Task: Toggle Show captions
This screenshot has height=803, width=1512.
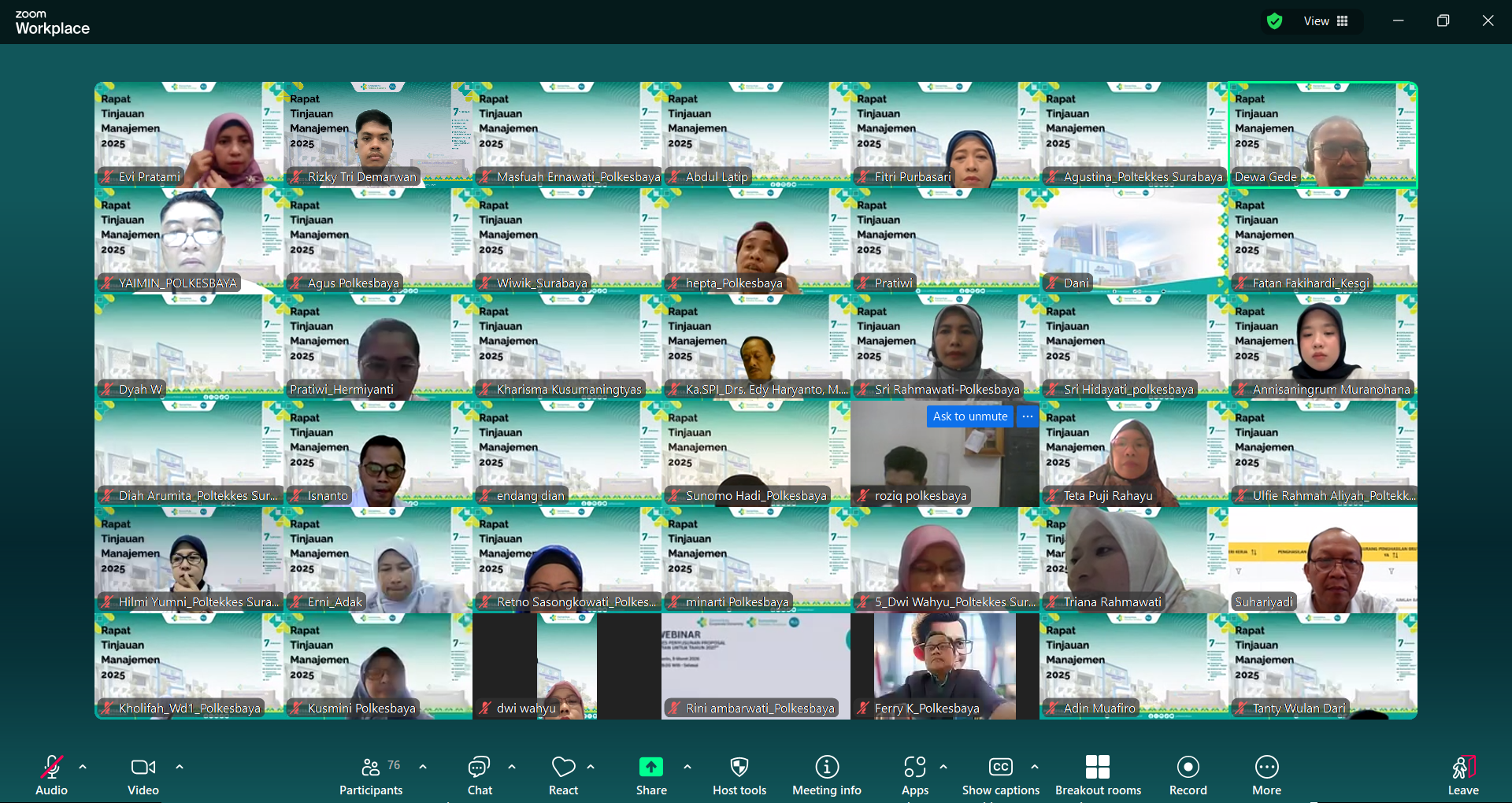Action: (x=1000, y=767)
